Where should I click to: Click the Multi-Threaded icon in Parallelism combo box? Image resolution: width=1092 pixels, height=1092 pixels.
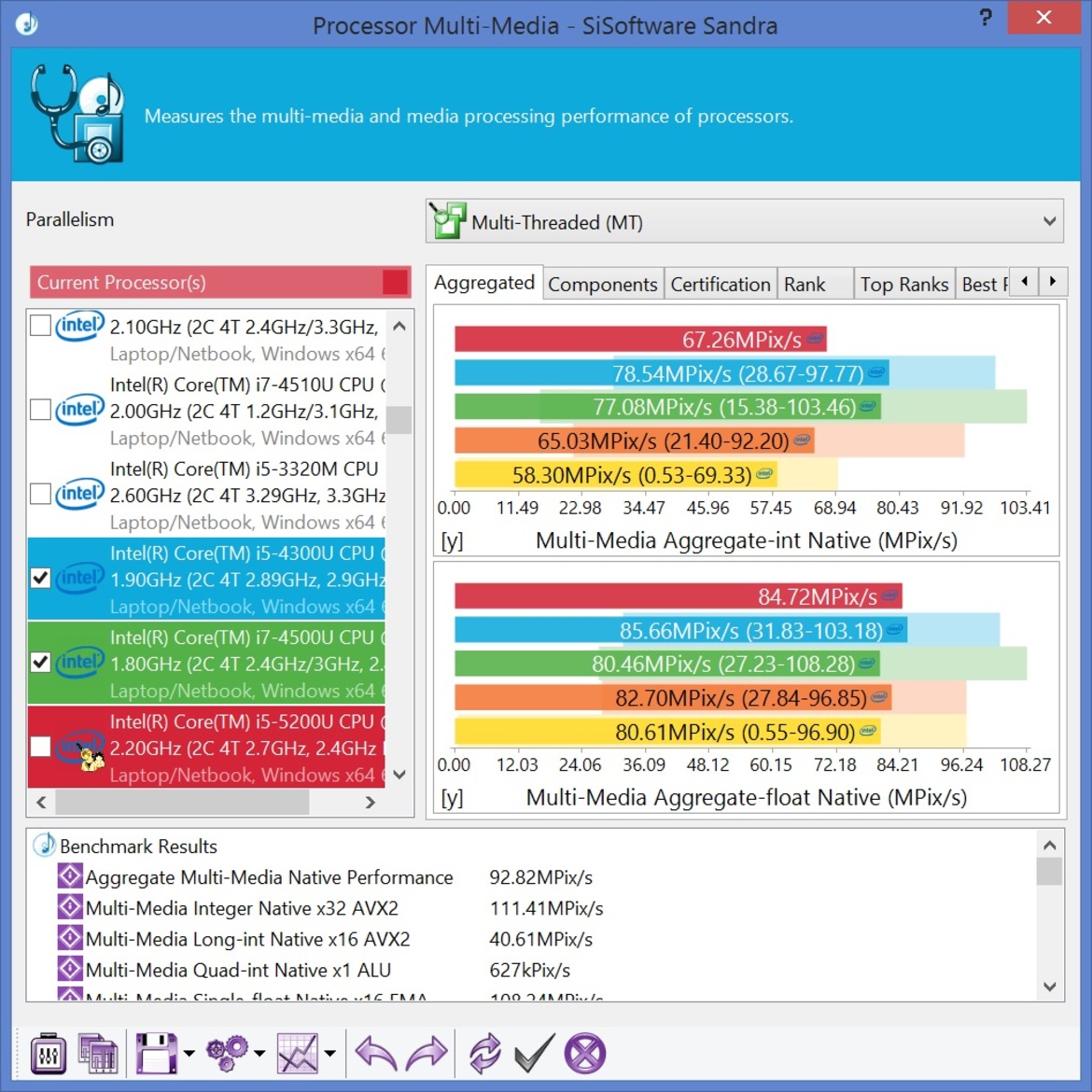pyautogui.click(x=447, y=221)
